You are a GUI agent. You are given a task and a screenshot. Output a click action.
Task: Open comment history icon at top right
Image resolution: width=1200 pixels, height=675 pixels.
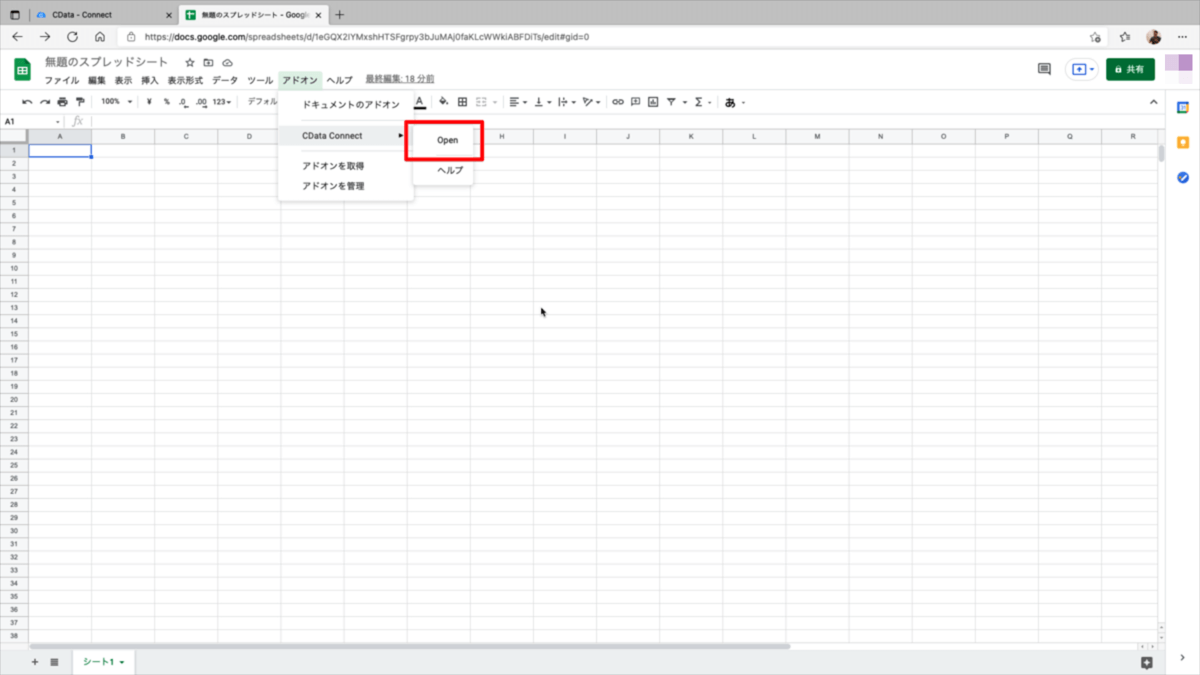[x=1044, y=69]
